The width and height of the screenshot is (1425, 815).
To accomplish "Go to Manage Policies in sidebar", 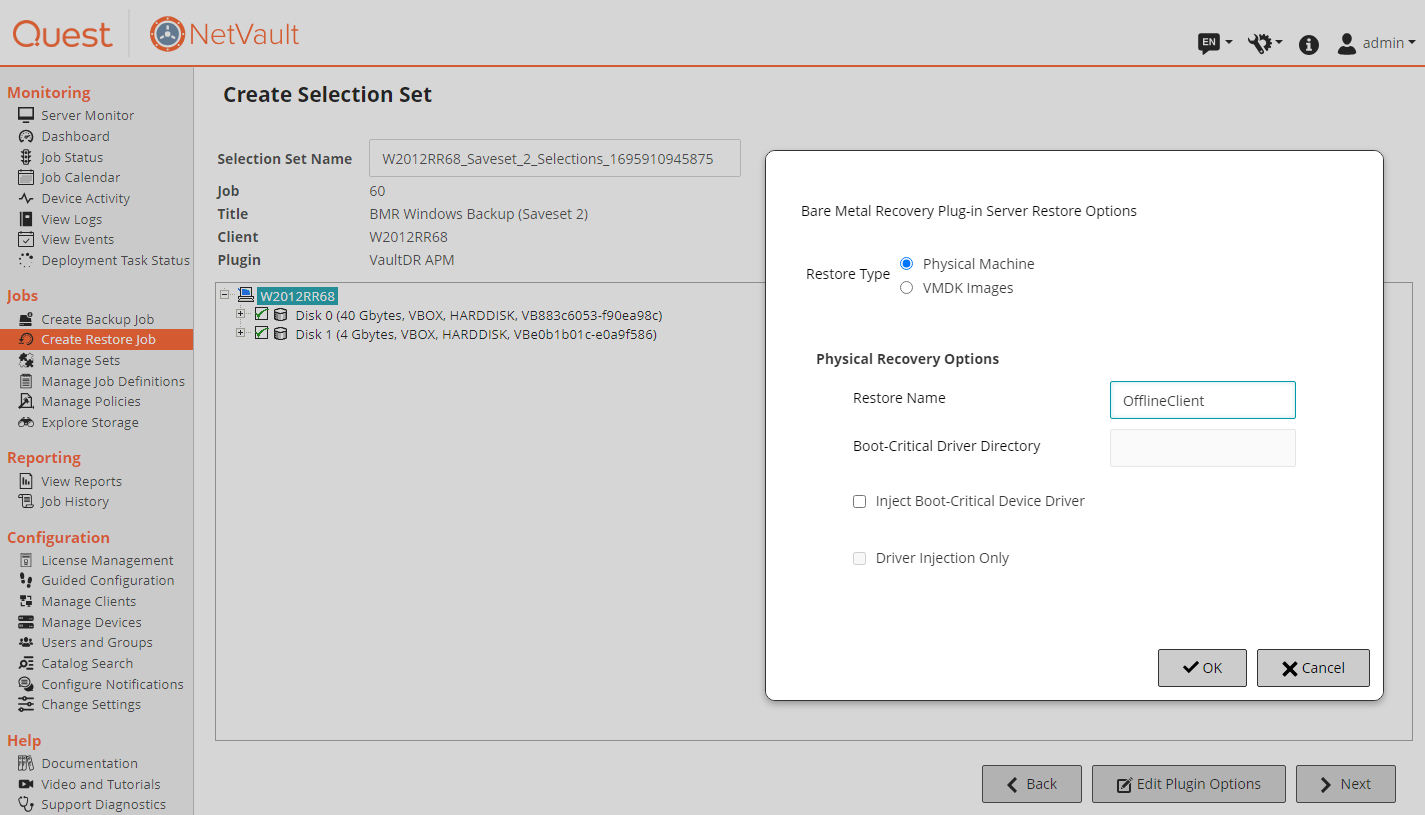I will coord(90,401).
